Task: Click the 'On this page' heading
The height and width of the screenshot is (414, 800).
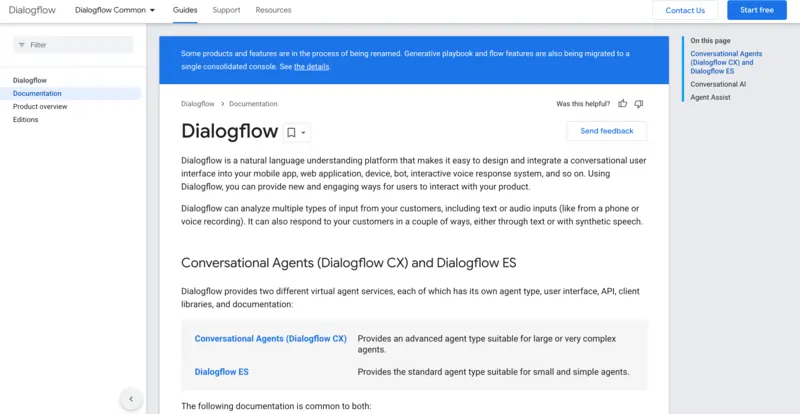Action: pos(710,41)
